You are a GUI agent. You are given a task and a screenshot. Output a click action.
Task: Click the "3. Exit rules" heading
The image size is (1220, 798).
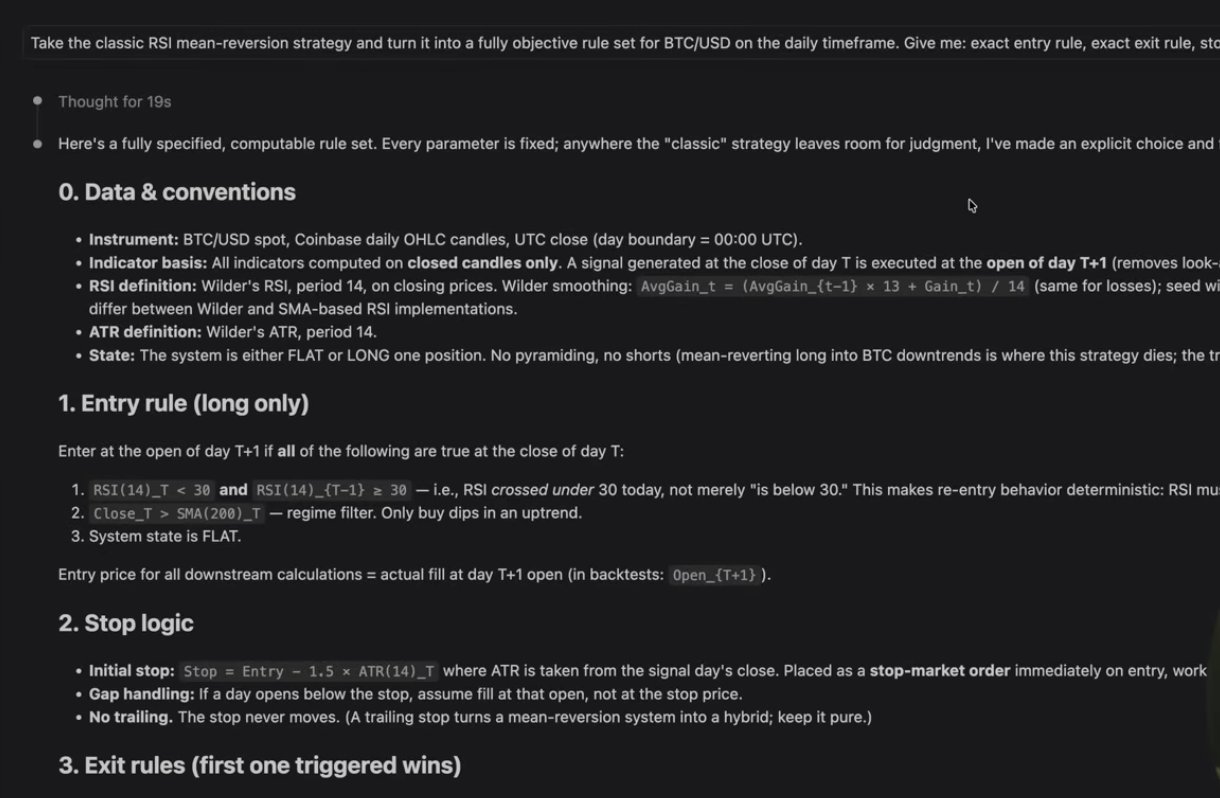point(259,766)
